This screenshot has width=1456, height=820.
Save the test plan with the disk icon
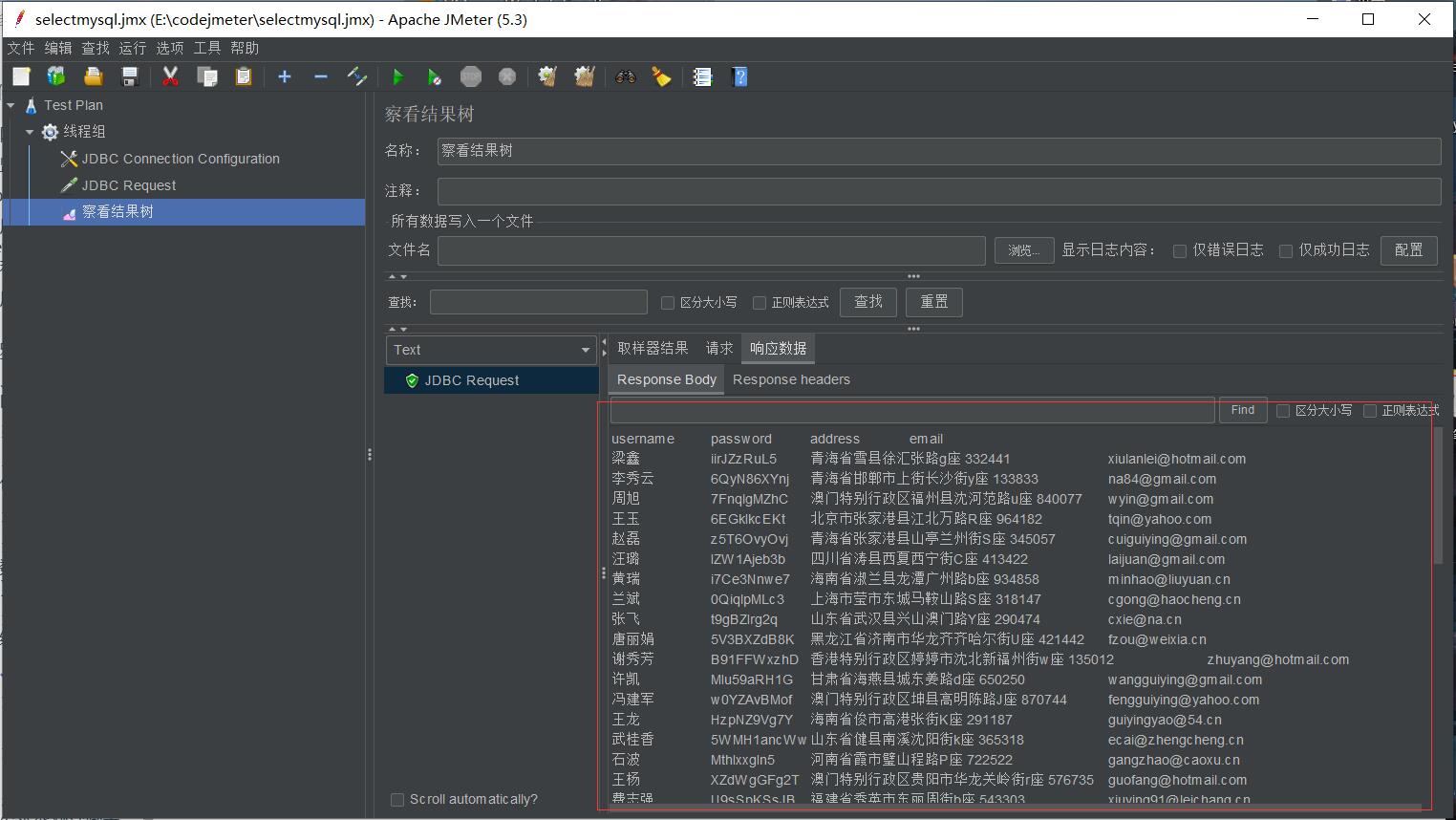click(130, 76)
